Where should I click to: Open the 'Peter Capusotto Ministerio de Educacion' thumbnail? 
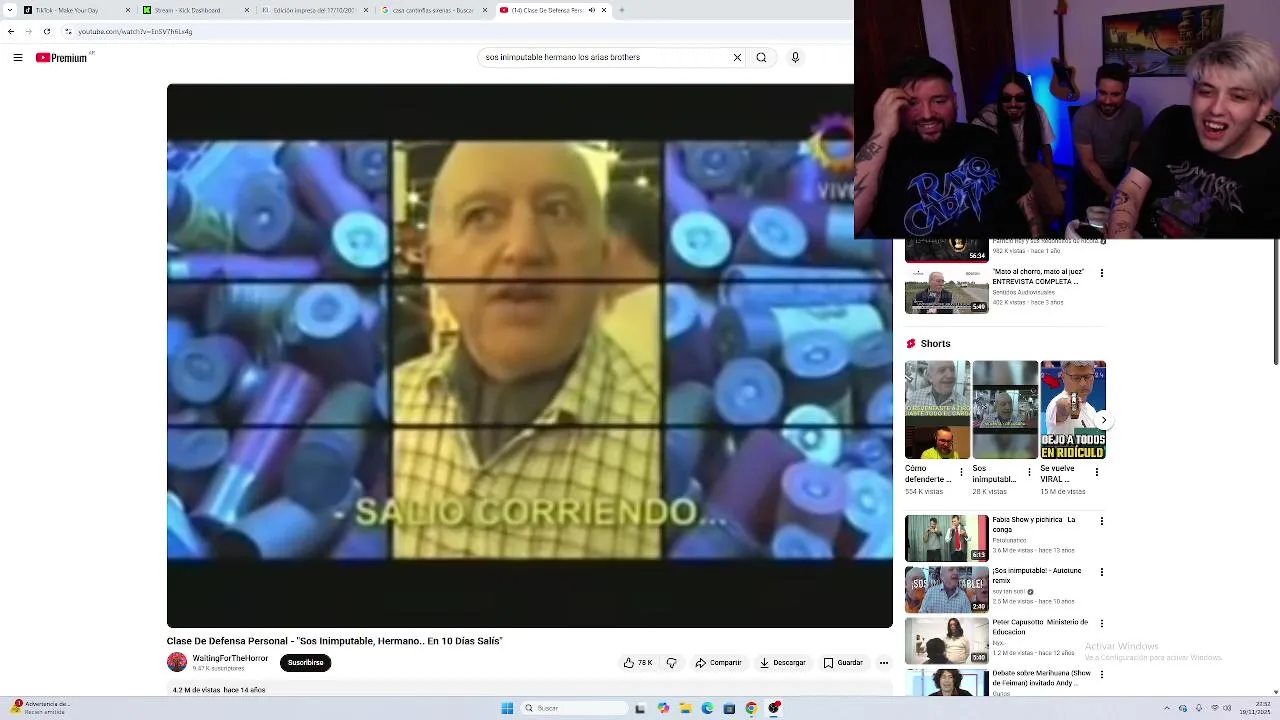(x=946, y=641)
